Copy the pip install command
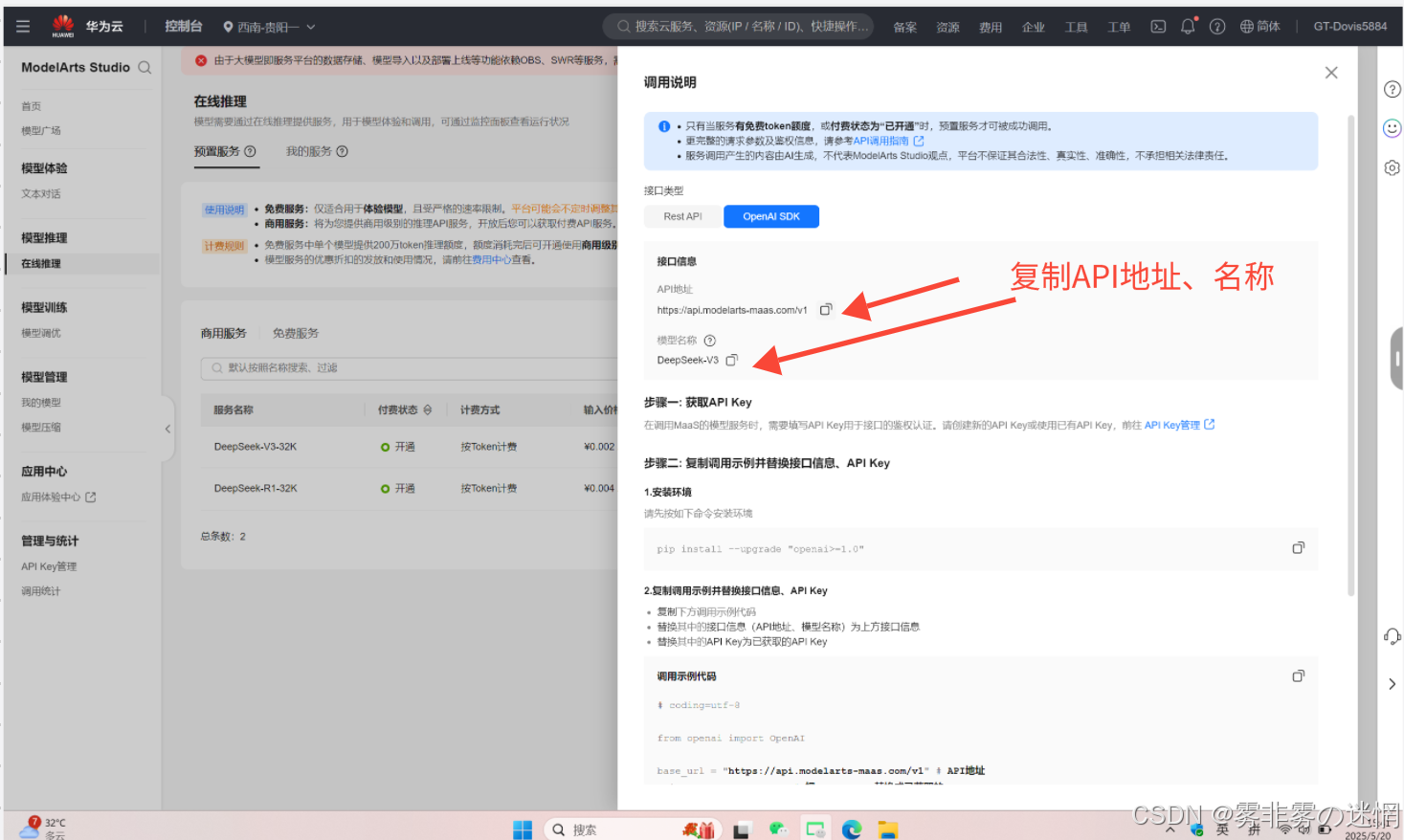This screenshot has width=1404, height=840. 1299,548
